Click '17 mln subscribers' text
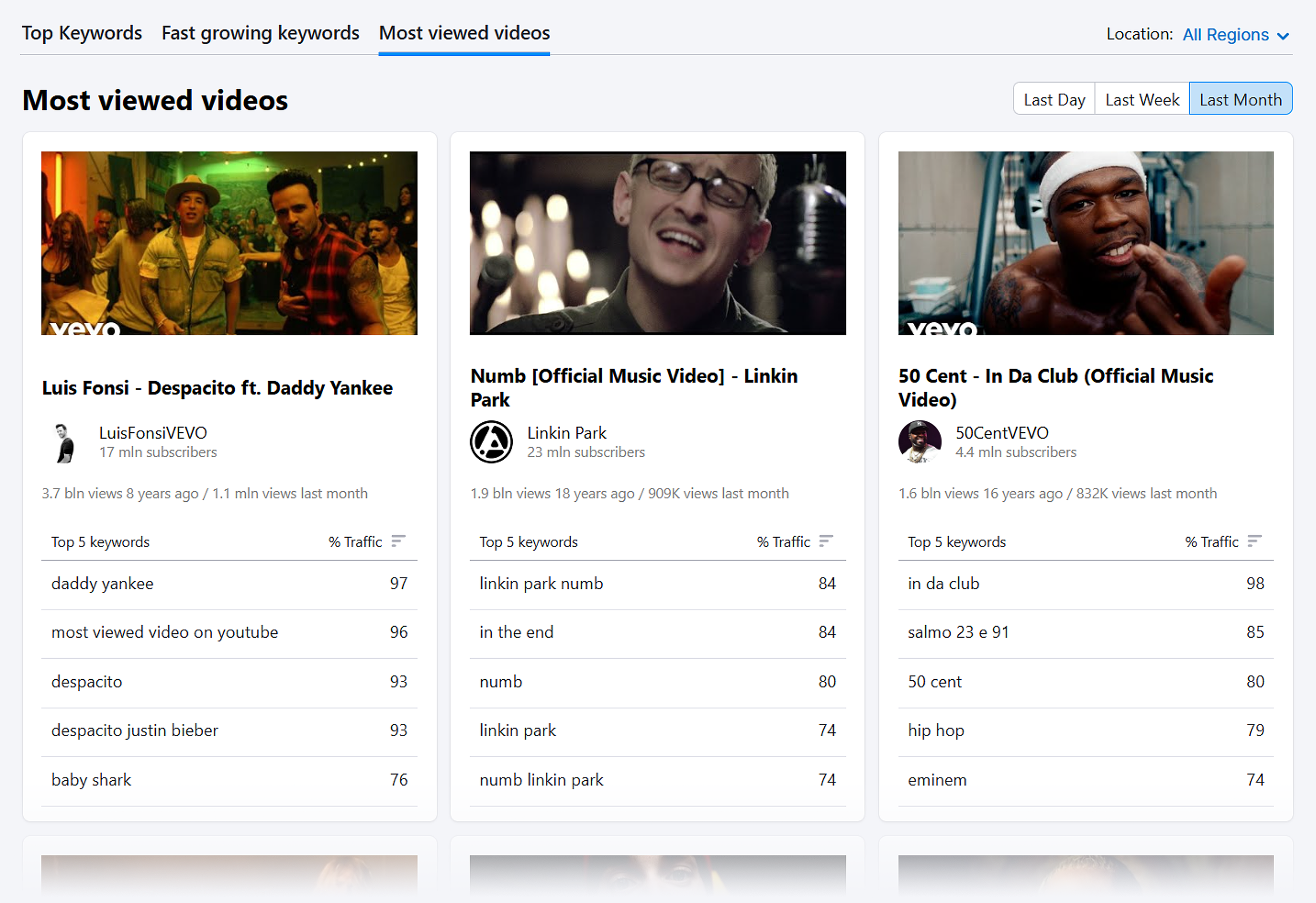Screen dimensions: 1316x903 coord(158,452)
